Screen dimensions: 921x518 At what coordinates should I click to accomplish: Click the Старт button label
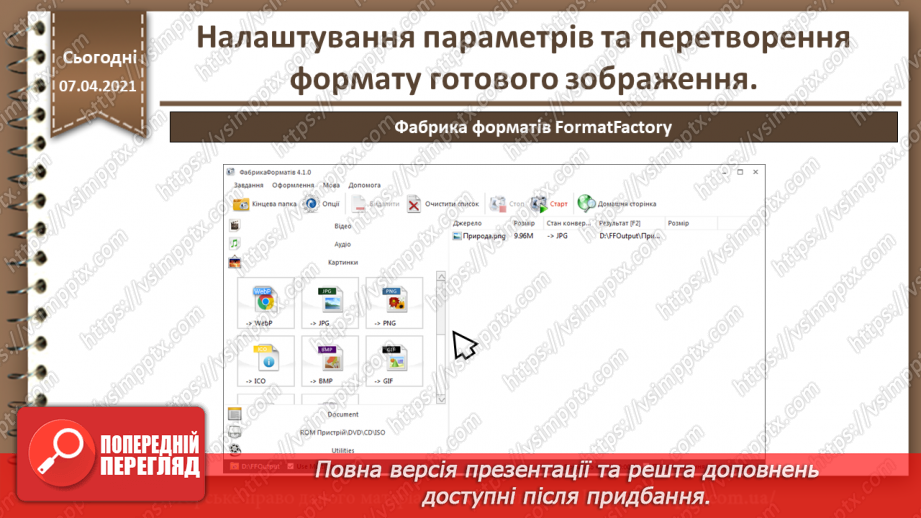pyautogui.click(x=559, y=204)
